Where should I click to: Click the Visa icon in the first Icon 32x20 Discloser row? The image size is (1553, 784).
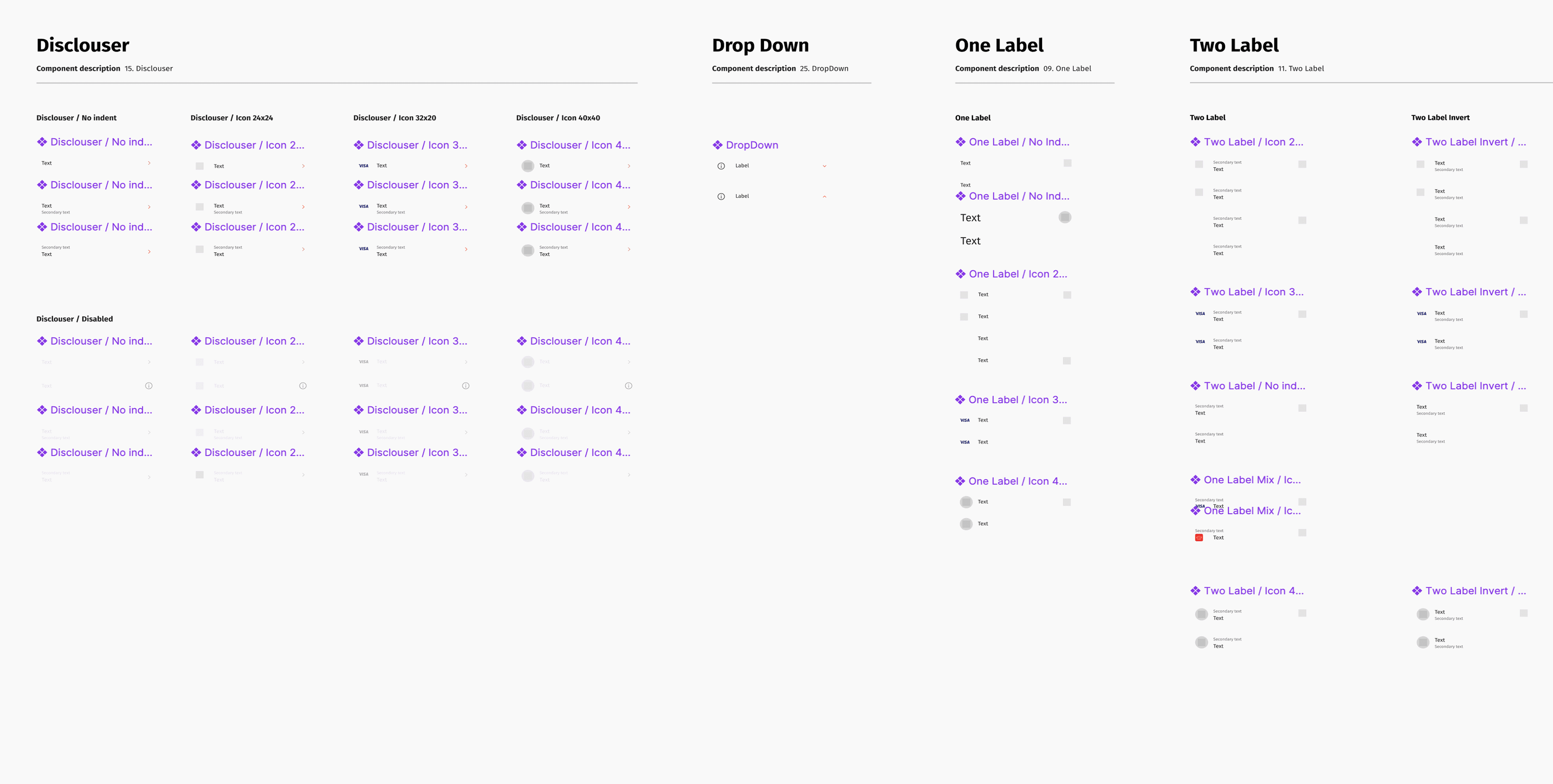tap(364, 166)
